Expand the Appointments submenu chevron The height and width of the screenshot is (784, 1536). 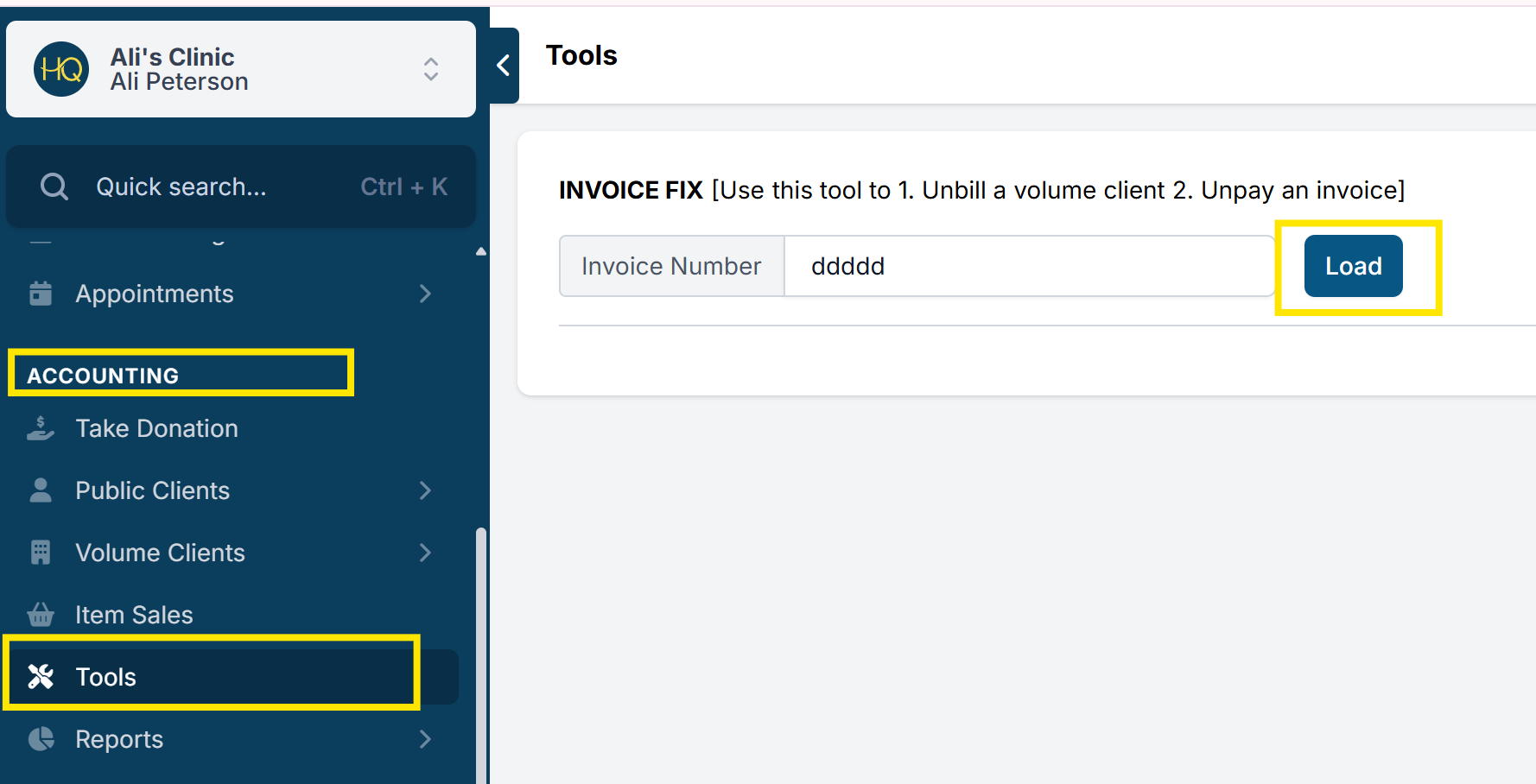coord(425,294)
